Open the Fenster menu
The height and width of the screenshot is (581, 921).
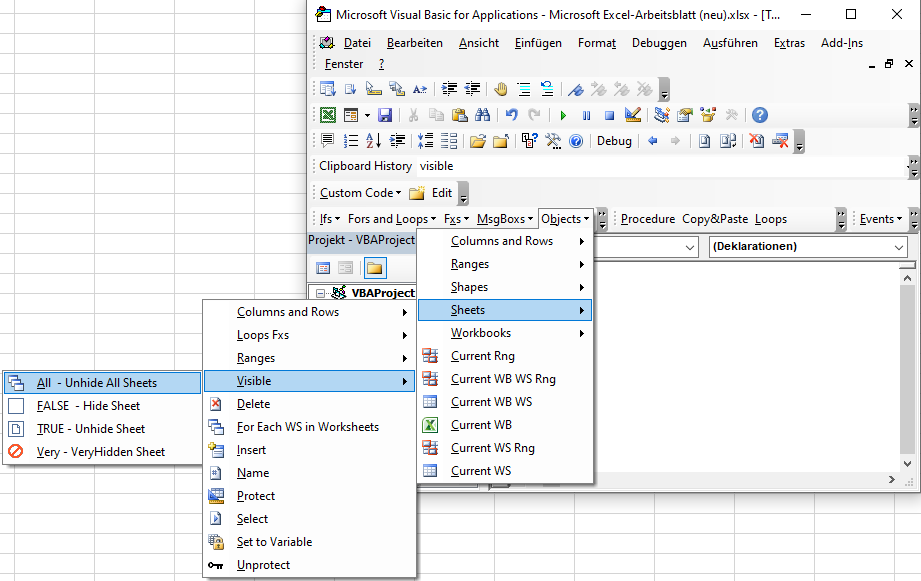pyautogui.click(x=344, y=64)
